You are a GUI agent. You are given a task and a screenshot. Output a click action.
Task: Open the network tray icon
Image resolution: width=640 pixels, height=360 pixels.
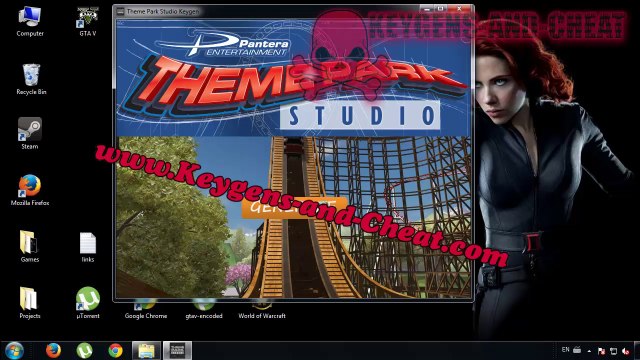coord(613,351)
